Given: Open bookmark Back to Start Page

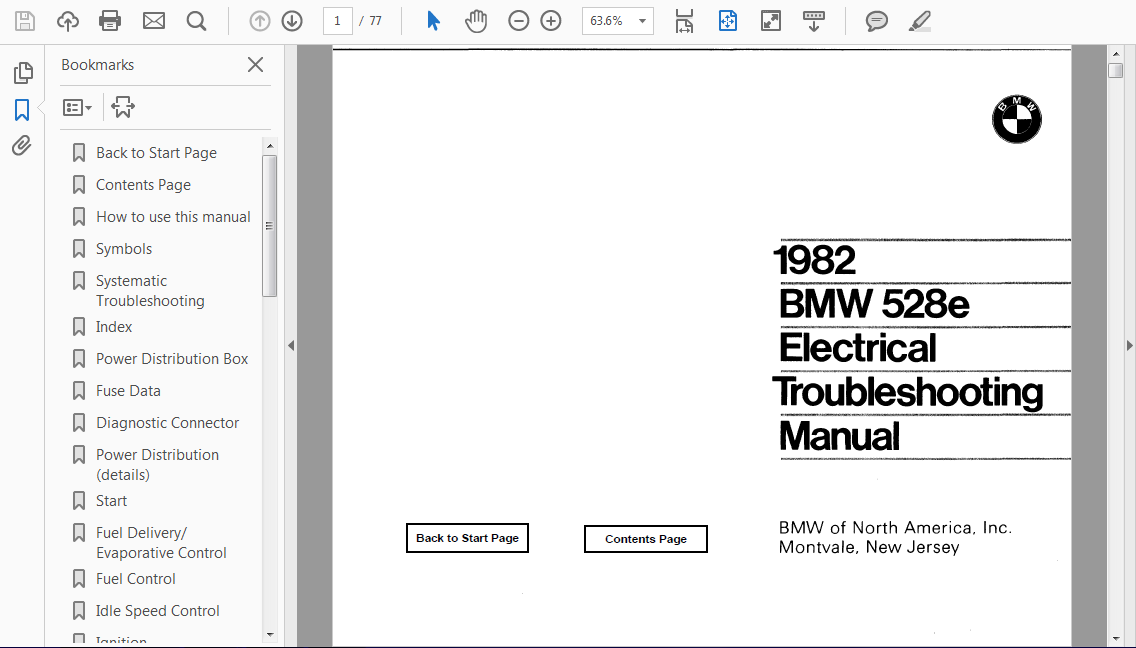Looking at the screenshot, I should (x=156, y=153).
